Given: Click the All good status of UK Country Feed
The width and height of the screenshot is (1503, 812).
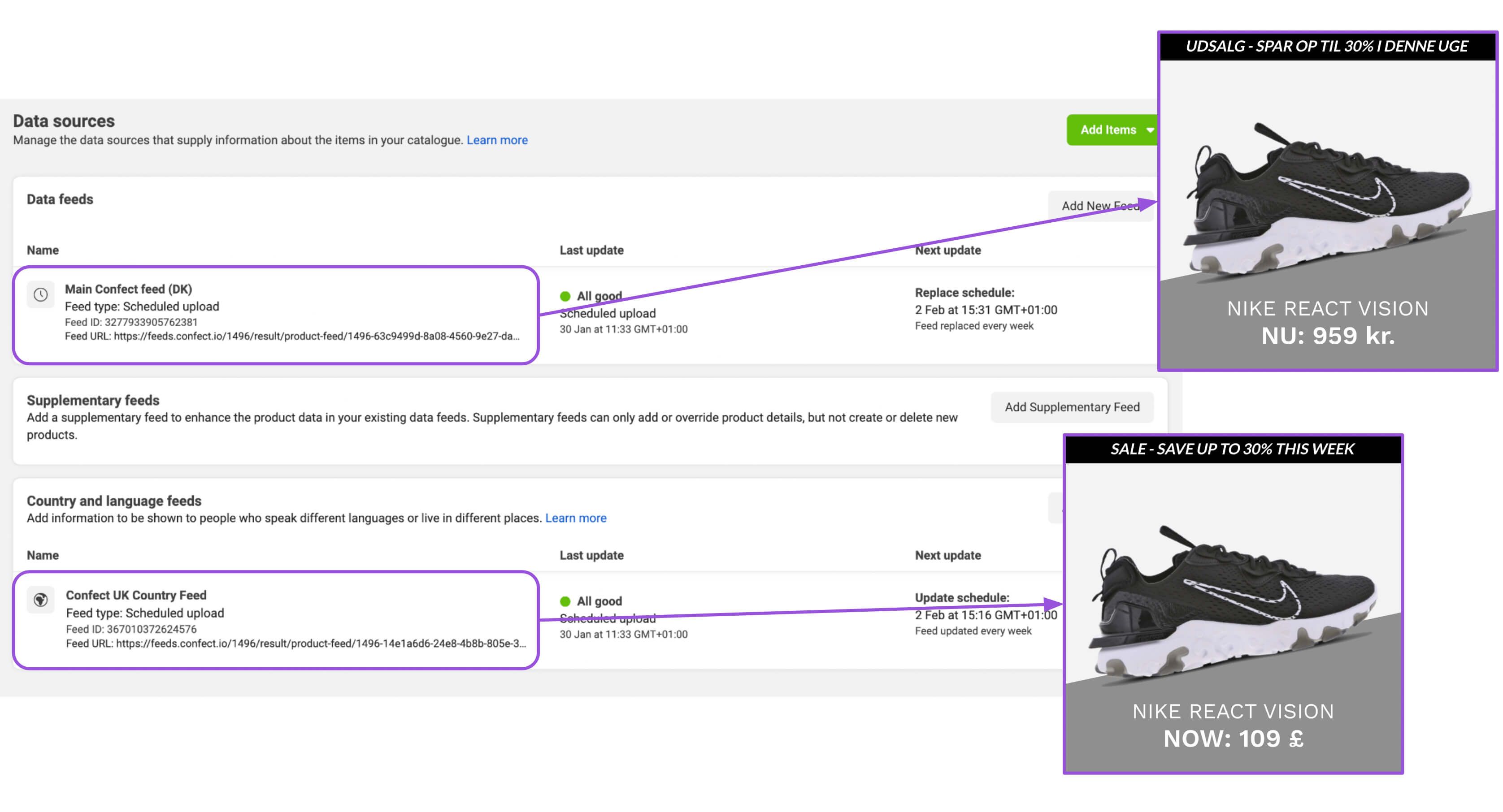Looking at the screenshot, I should (591, 601).
